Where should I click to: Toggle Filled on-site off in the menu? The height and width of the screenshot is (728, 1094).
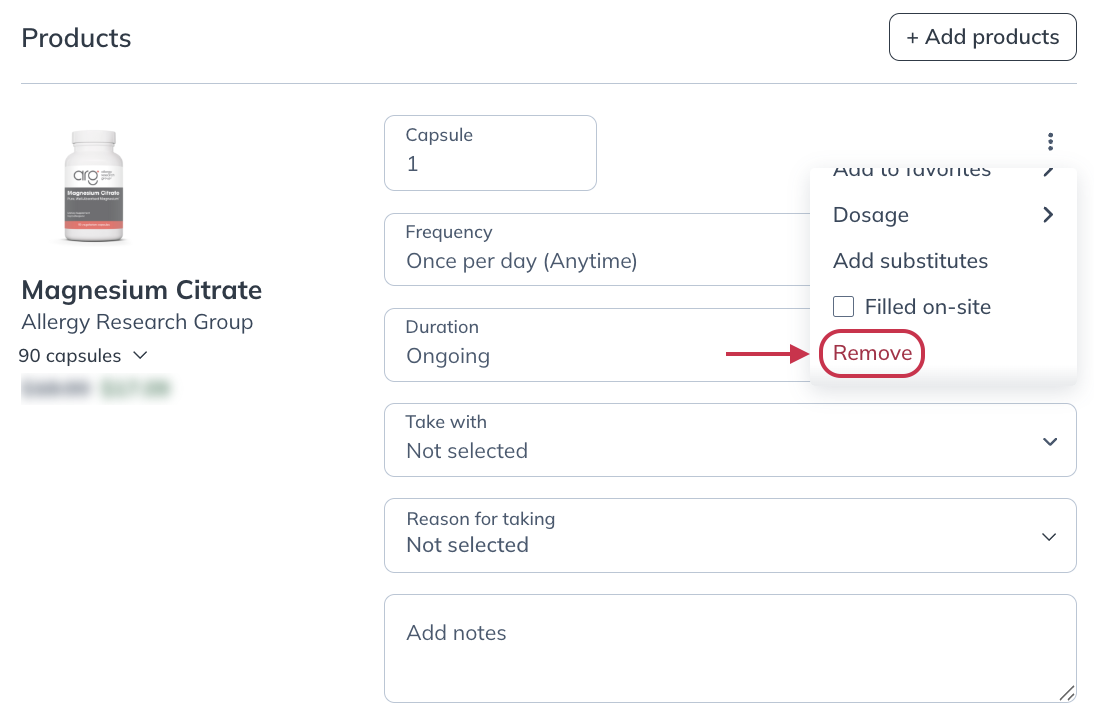(x=843, y=306)
